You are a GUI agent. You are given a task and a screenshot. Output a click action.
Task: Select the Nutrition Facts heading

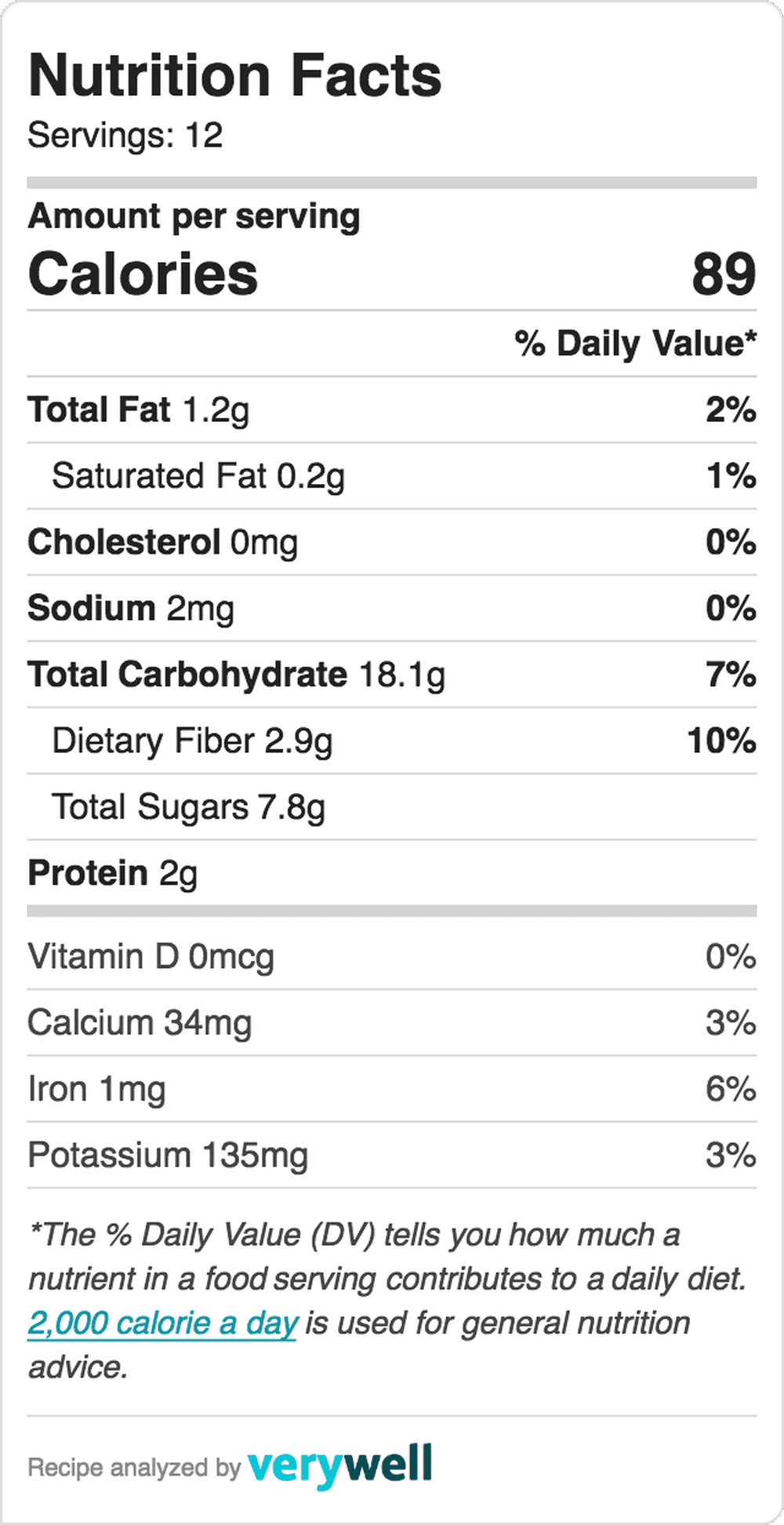point(235,76)
